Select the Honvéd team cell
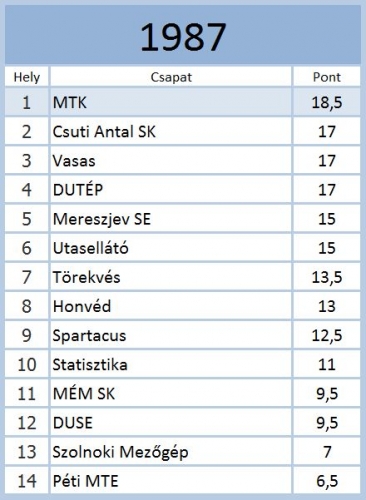 [171, 306]
